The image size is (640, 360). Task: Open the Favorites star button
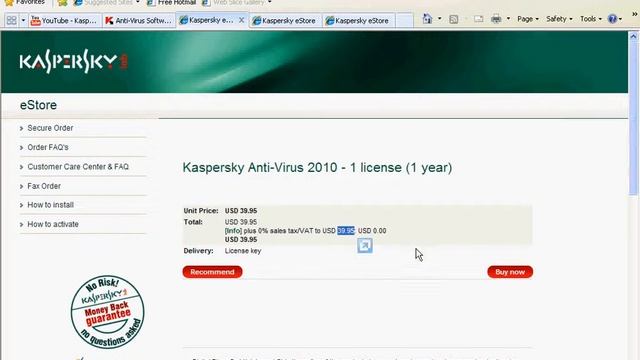[24, 2]
